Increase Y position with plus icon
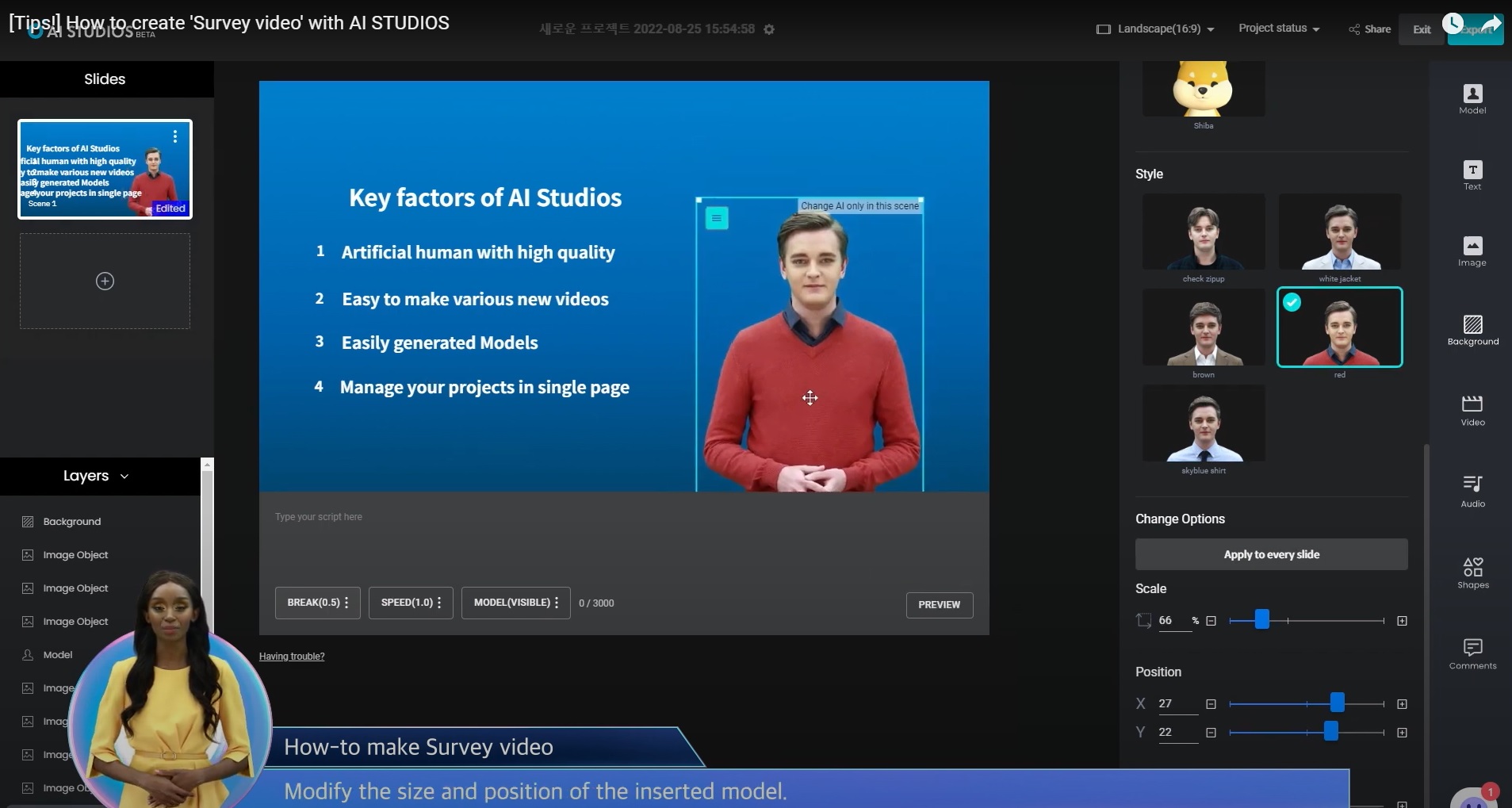This screenshot has height=808, width=1512. (1402, 733)
